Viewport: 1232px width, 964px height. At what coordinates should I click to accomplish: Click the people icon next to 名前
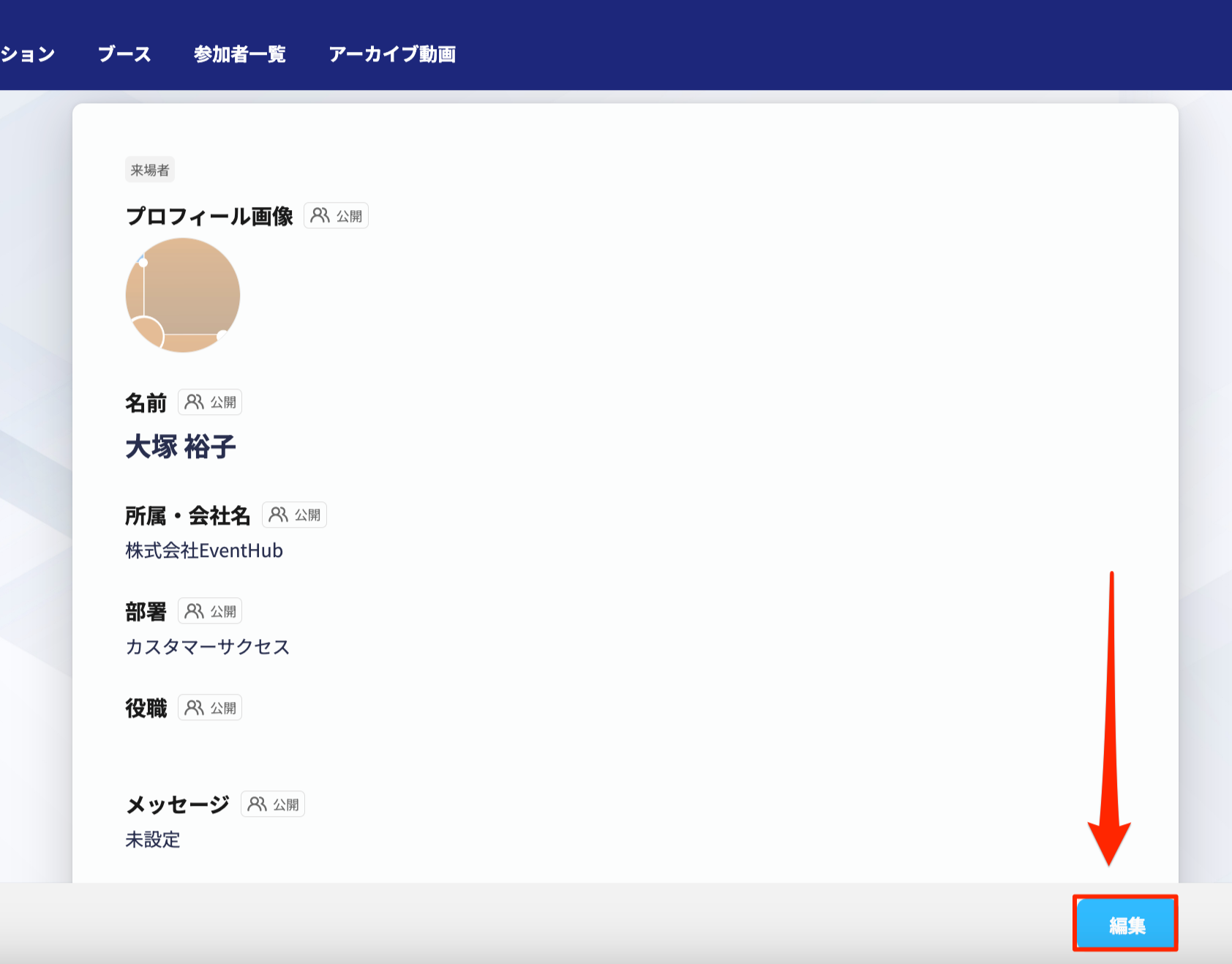pos(194,402)
